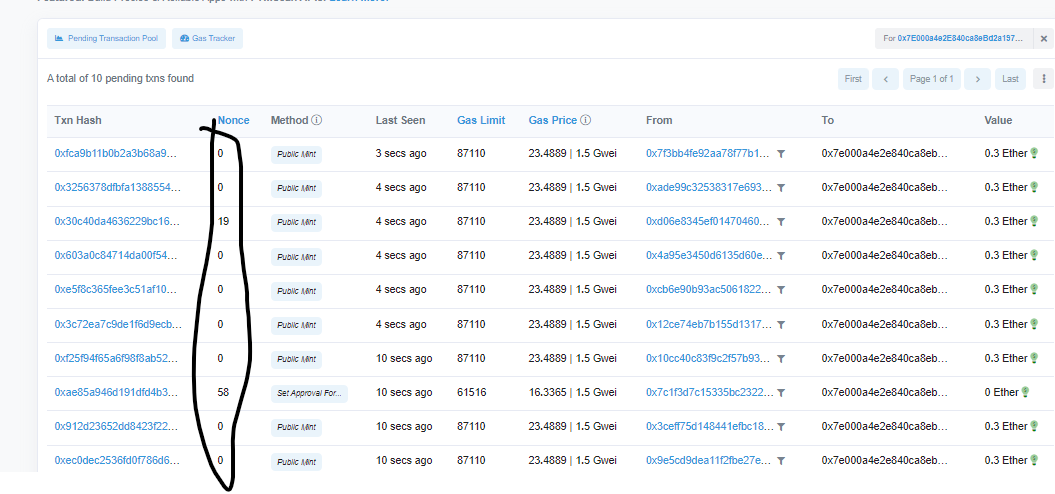The image size is (1055, 494).
Task: Filter by sender 0x7c1f3d7c15335bc2322 funnel icon
Action: [780, 392]
